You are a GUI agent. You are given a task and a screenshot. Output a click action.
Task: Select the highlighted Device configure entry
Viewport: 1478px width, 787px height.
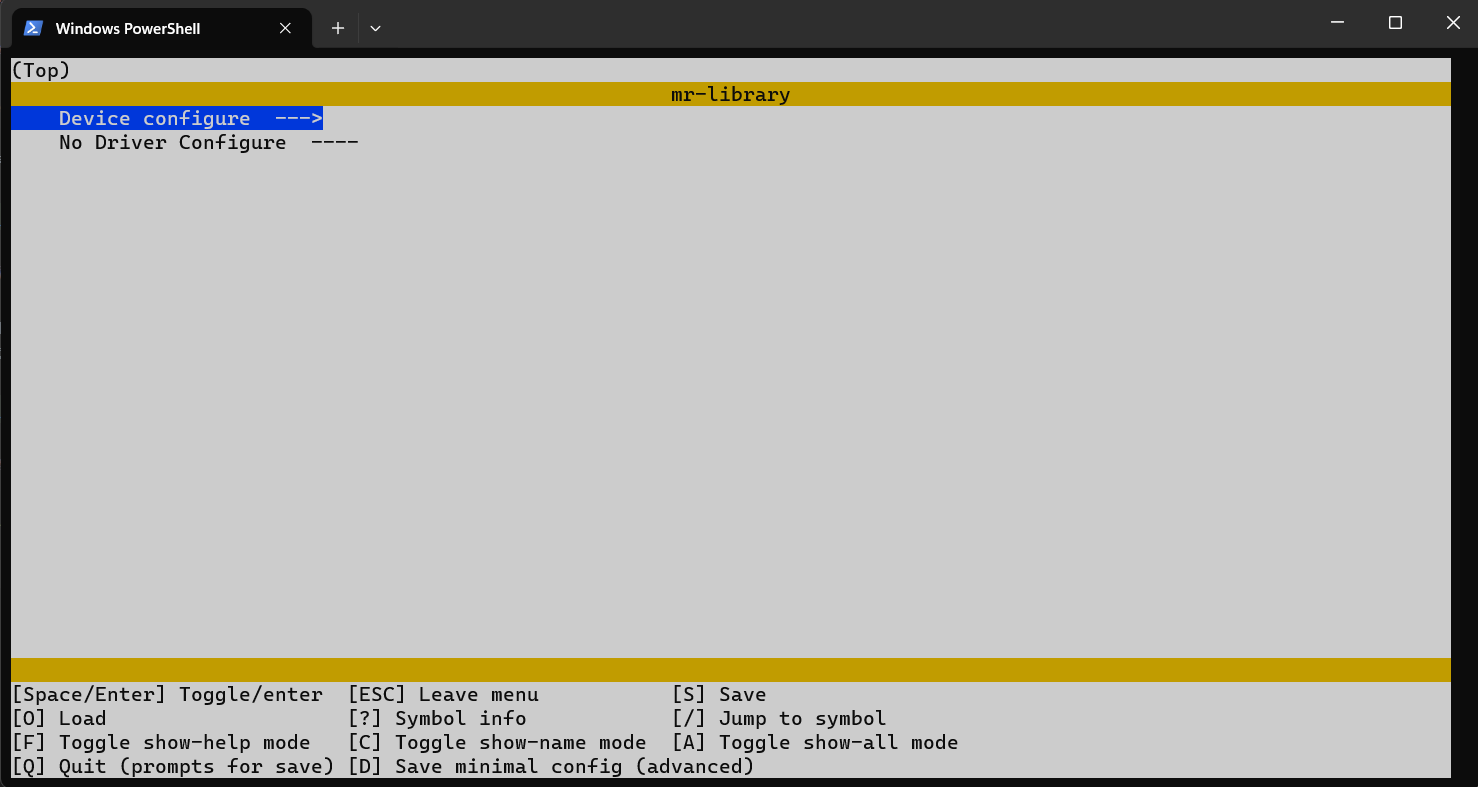pos(155,118)
